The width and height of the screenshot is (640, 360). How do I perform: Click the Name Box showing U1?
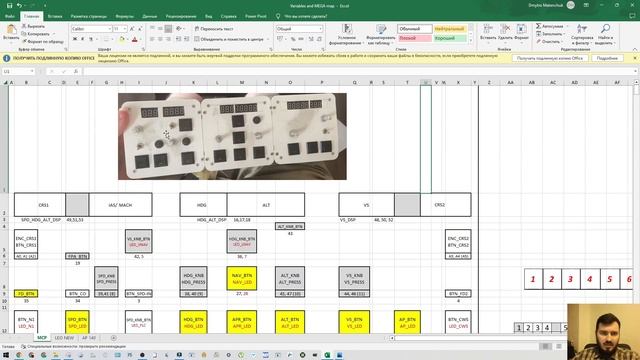point(18,71)
